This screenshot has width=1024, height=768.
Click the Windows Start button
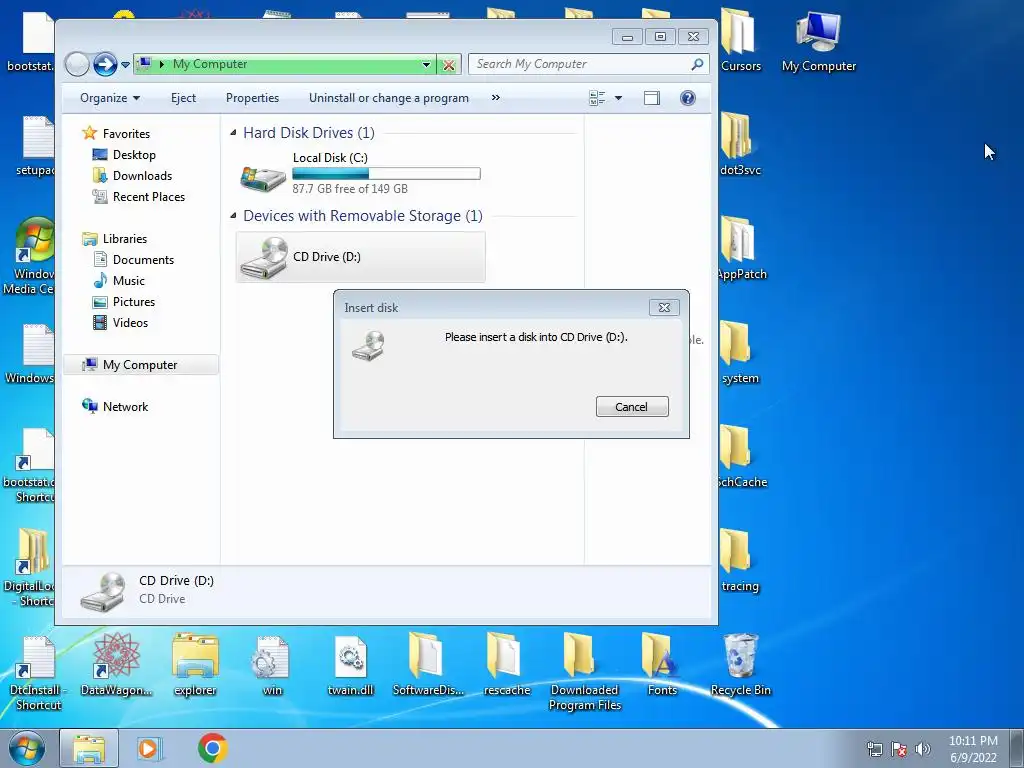coord(27,748)
